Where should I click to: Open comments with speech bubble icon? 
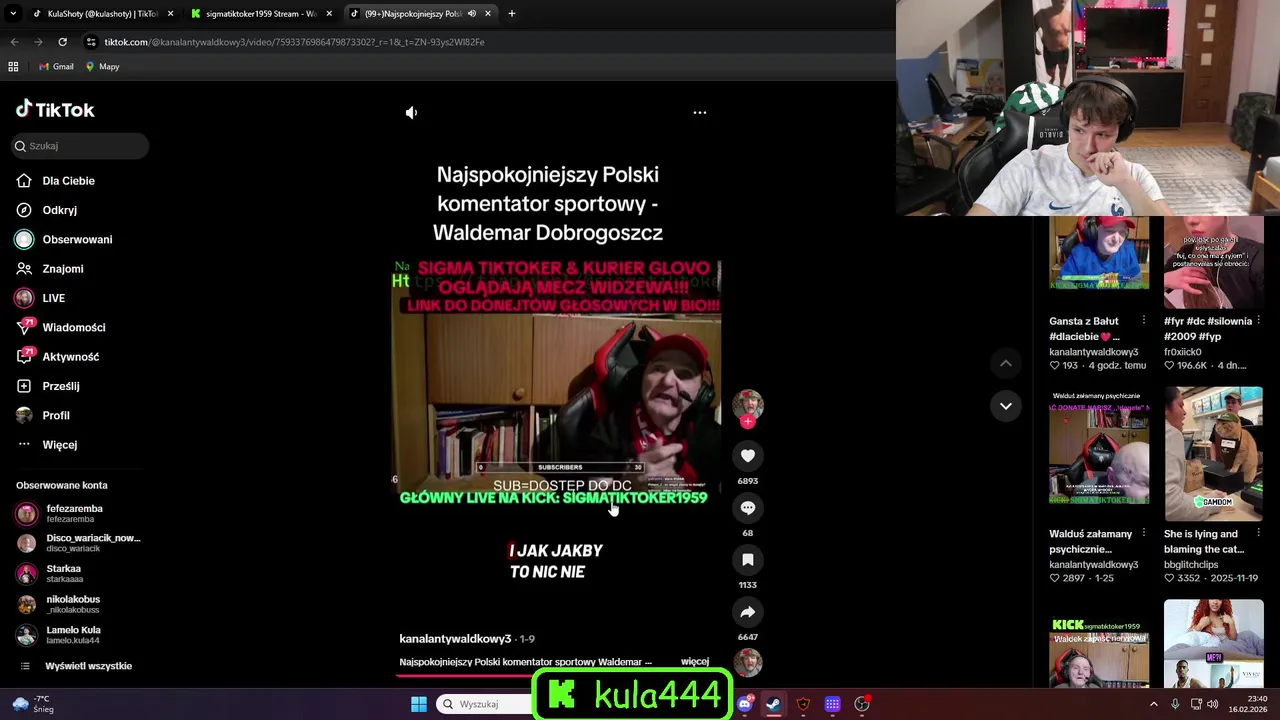[x=748, y=508]
